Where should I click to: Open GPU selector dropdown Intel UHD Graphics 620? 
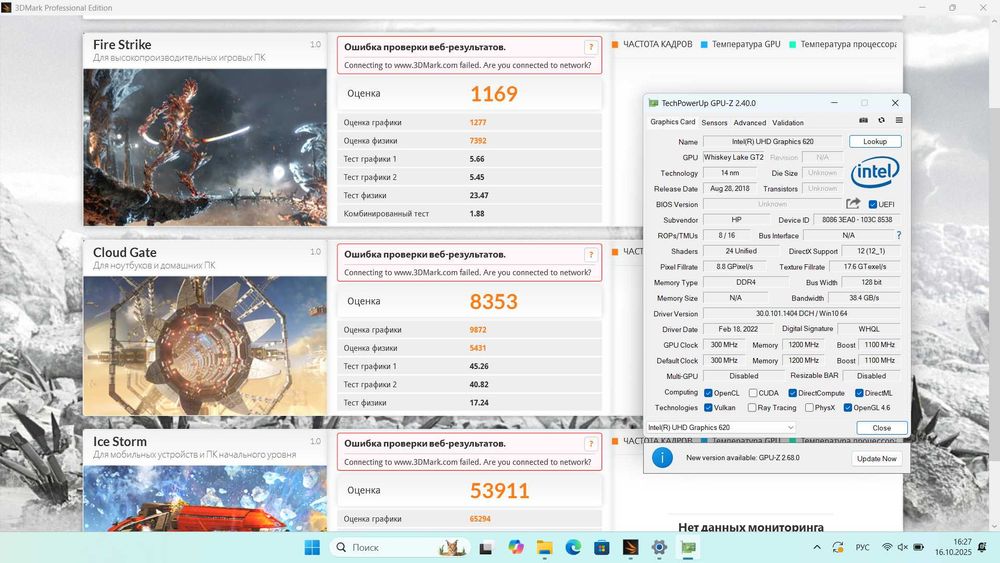point(721,427)
